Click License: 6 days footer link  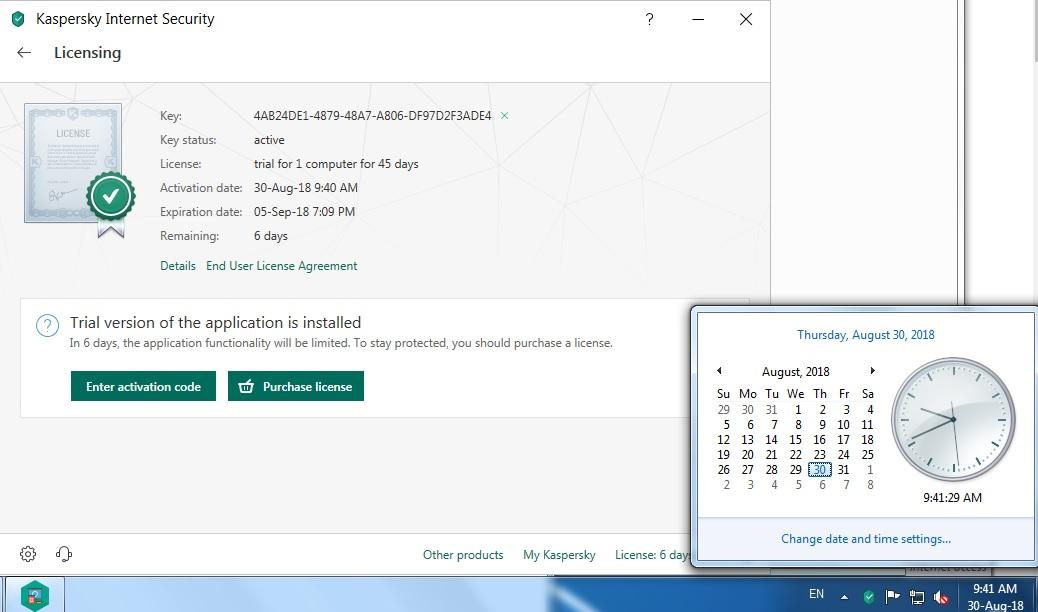653,555
